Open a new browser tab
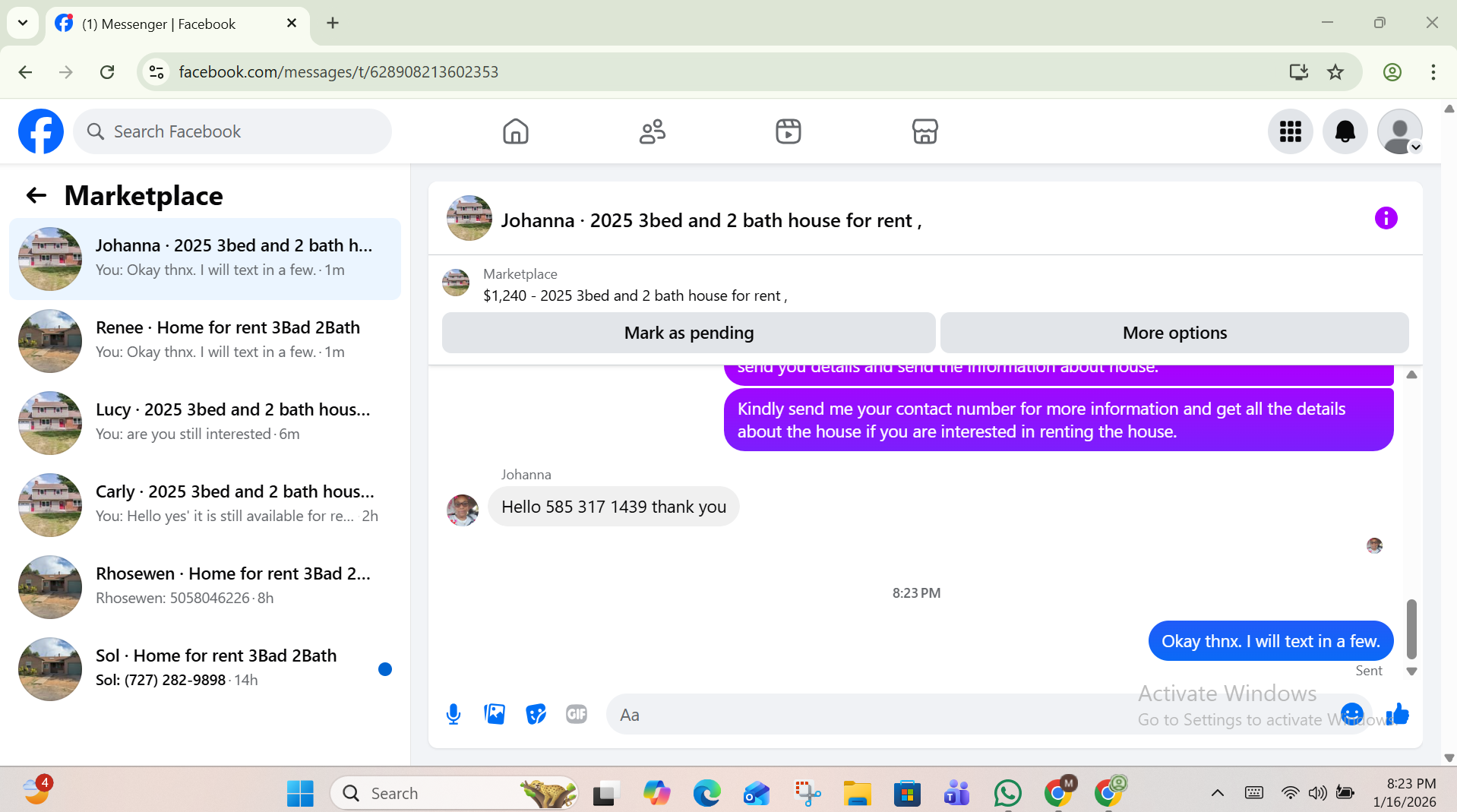 click(333, 23)
